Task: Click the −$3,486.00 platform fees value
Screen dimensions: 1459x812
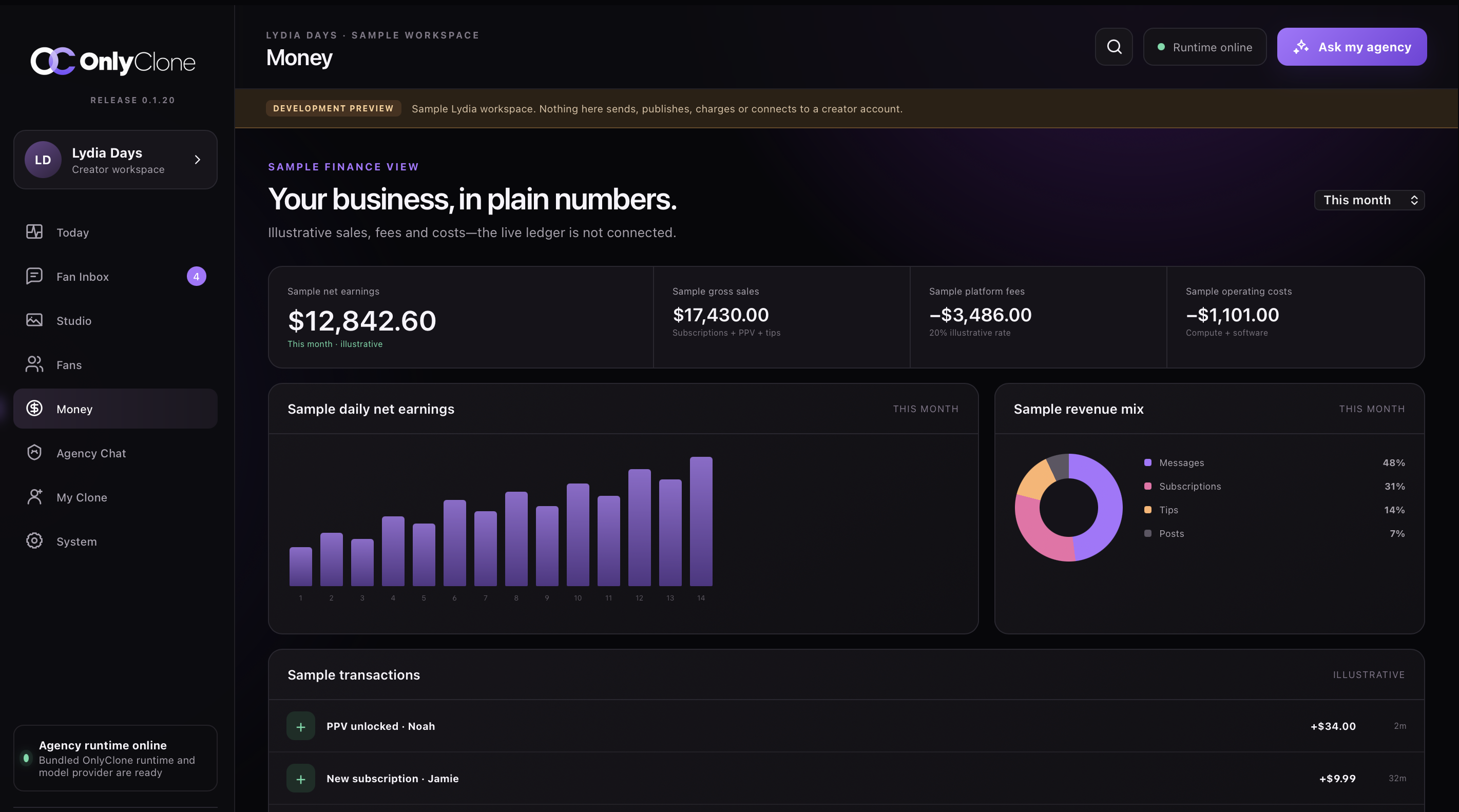Action: coord(980,315)
